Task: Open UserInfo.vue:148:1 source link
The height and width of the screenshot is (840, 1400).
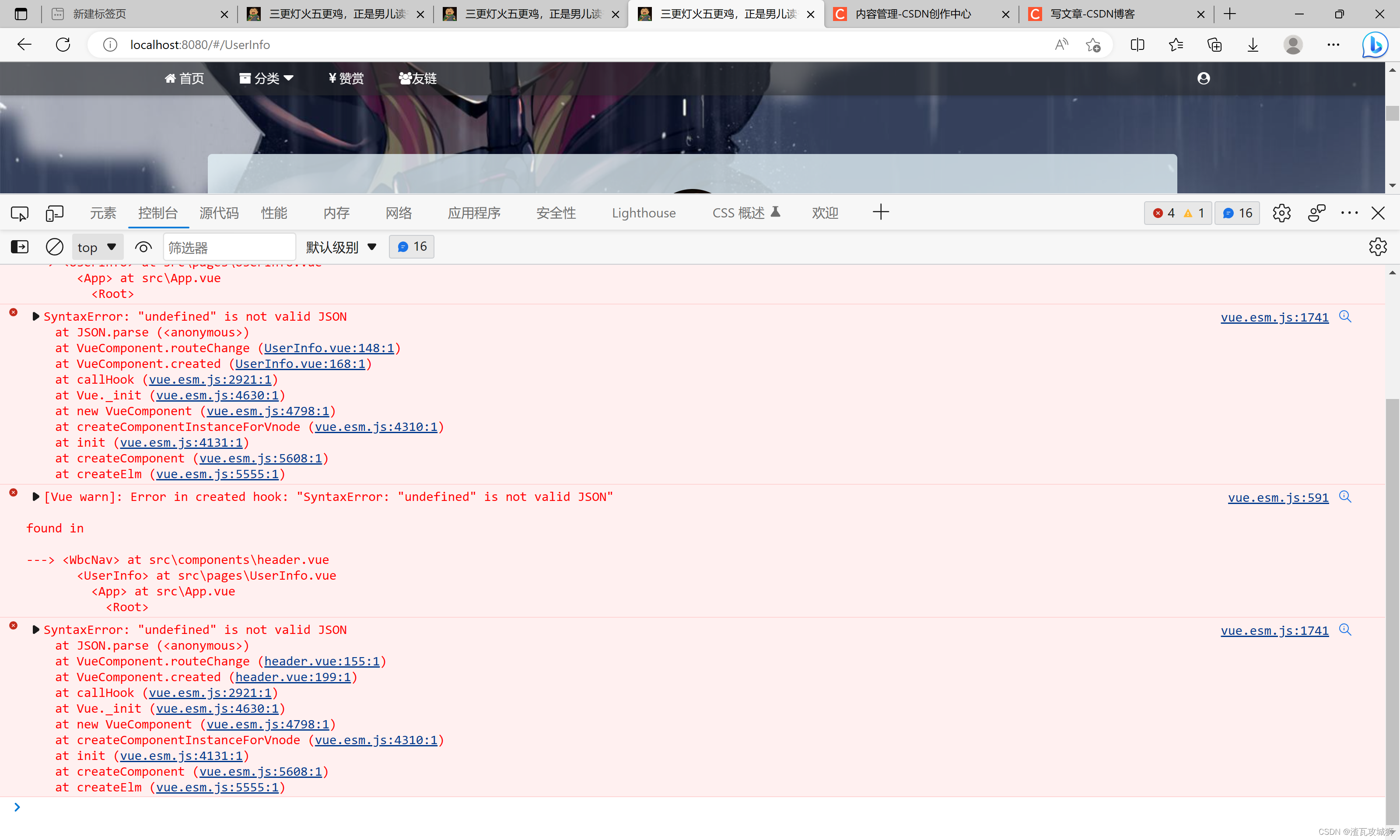Action: coord(329,348)
